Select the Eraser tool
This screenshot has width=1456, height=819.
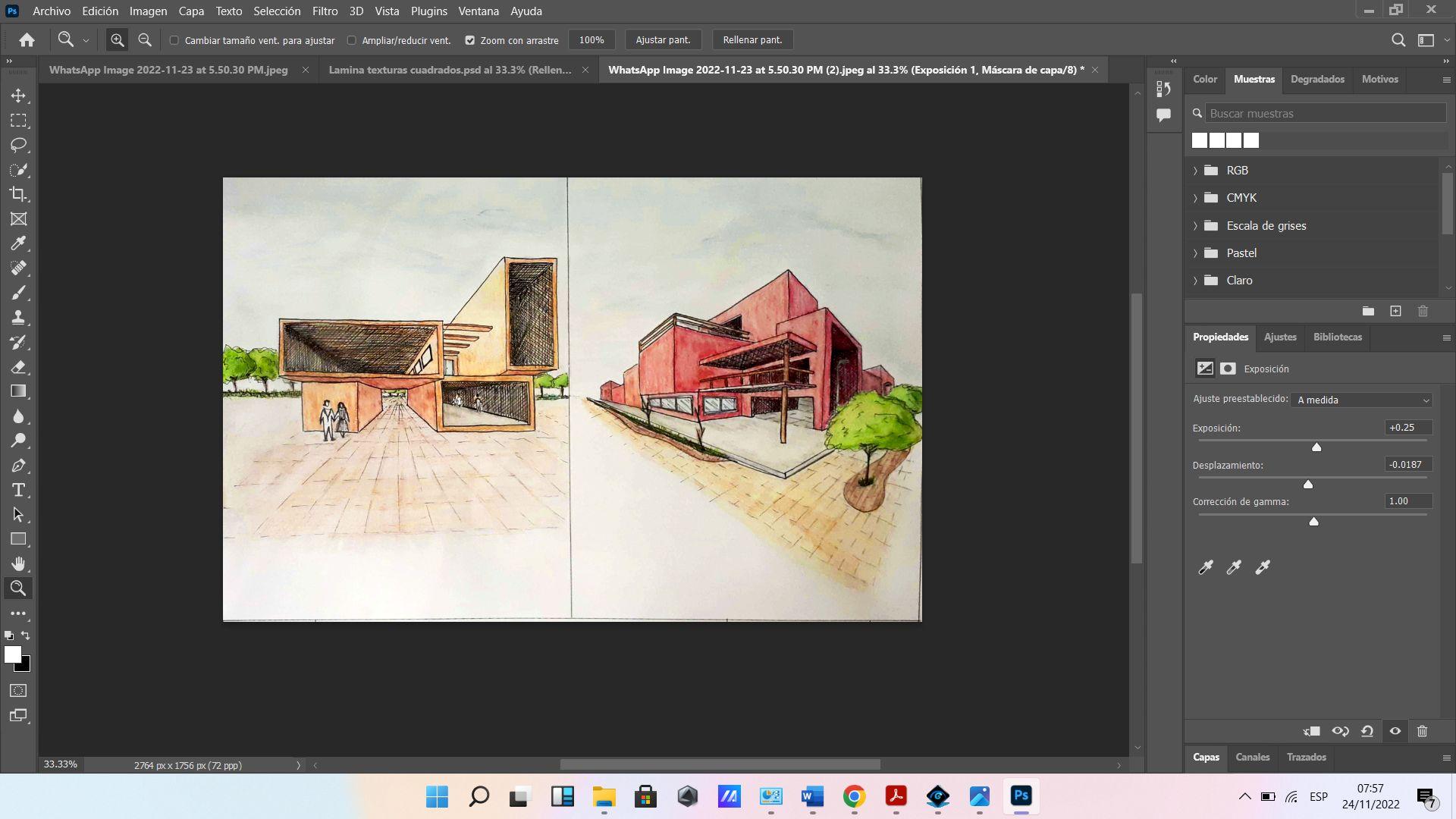(18, 367)
